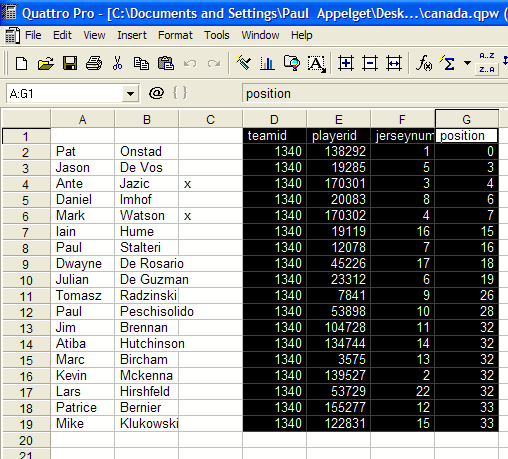The image size is (508, 459).
Task: Select column E header
Action: click(x=338, y=119)
